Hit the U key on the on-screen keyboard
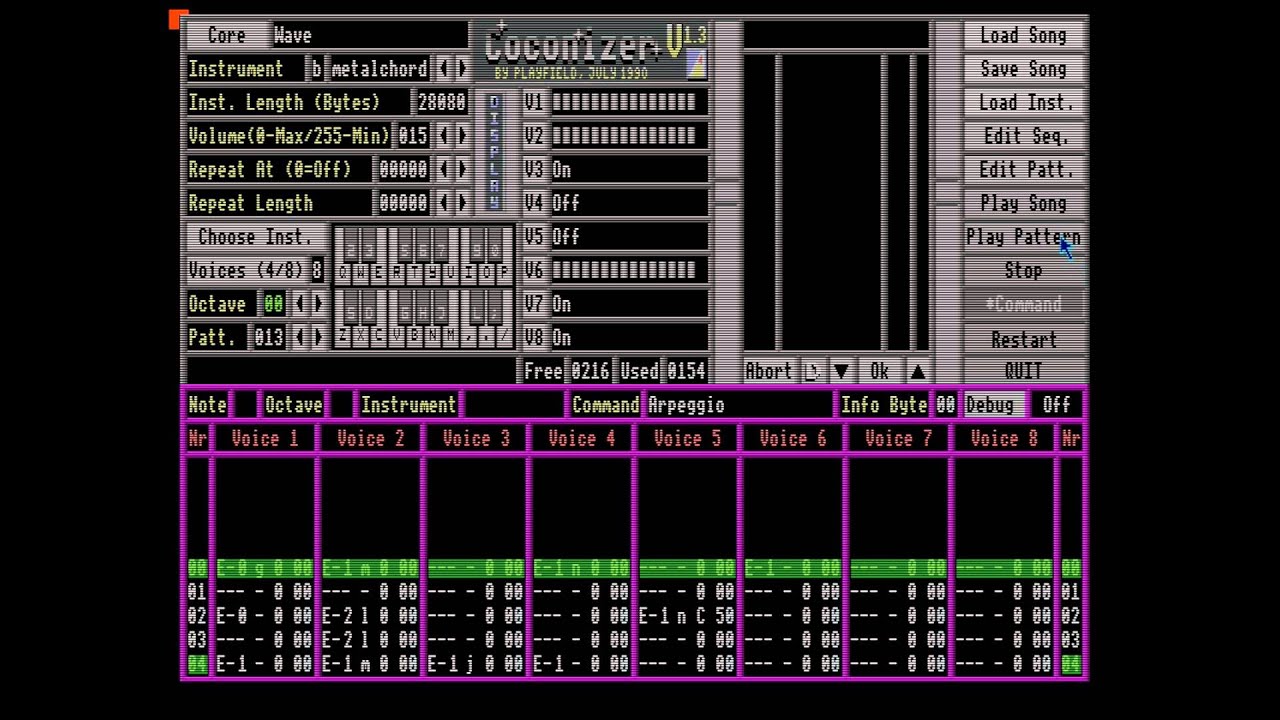This screenshot has height=720, width=1280. tap(451, 272)
